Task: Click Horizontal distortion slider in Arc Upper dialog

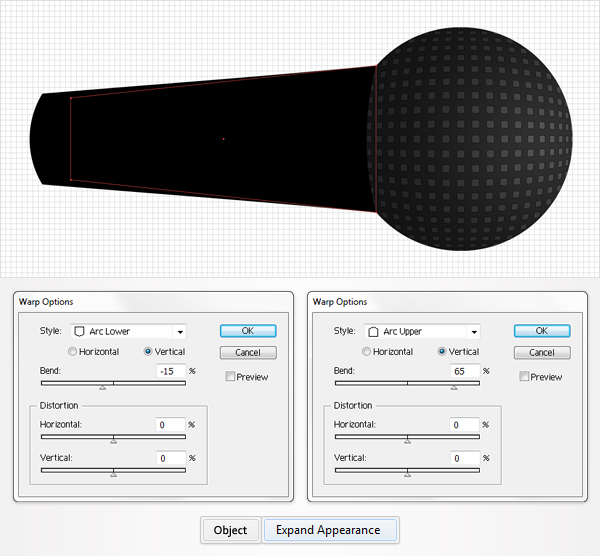Action: coord(407,437)
